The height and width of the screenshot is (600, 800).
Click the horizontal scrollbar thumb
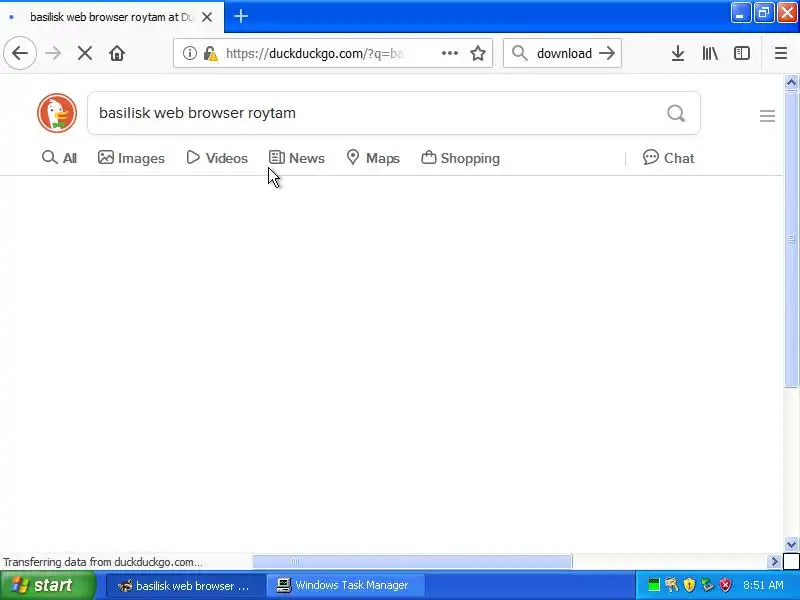412,562
